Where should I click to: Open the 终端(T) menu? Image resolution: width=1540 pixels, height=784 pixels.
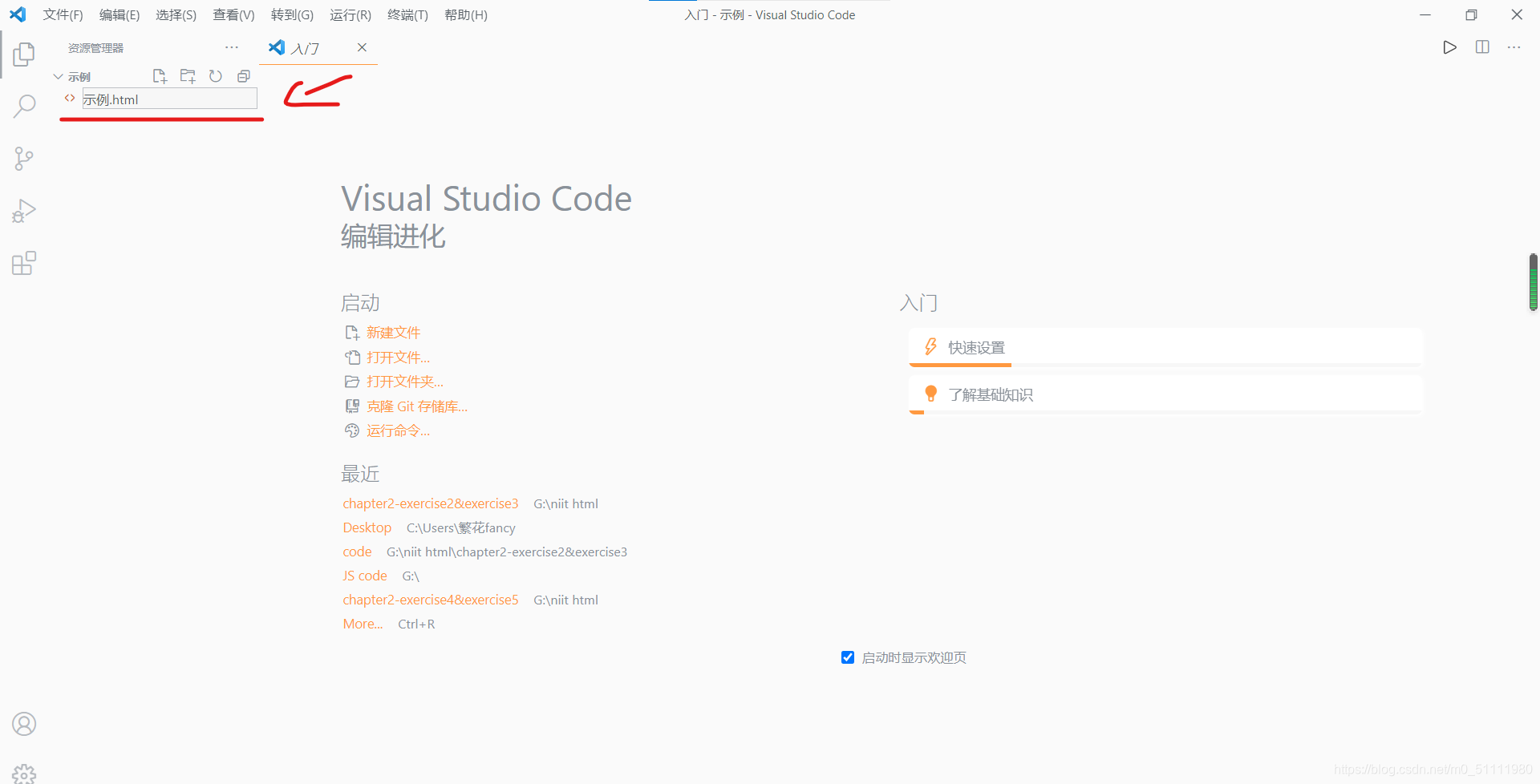click(x=407, y=14)
